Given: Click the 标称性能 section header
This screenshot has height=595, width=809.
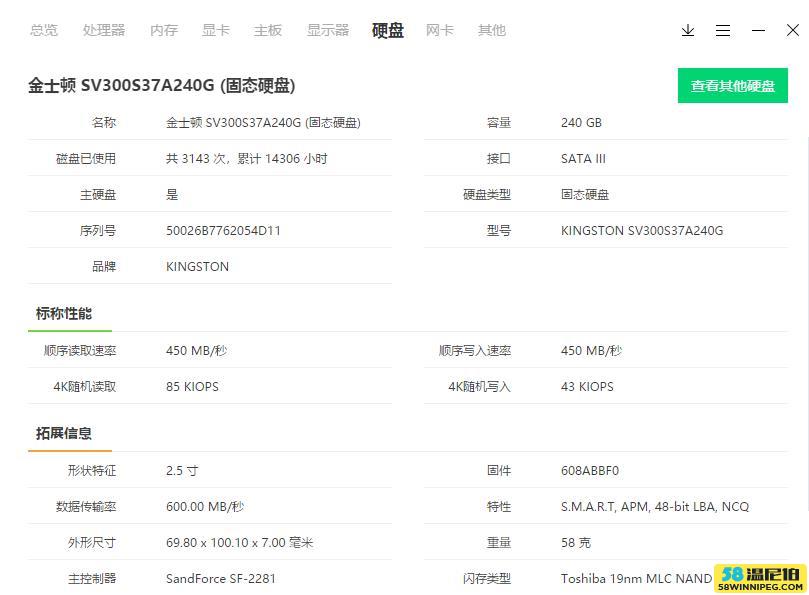Looking at the screenshot, I should pyautogui.click(x=64, y=313).
